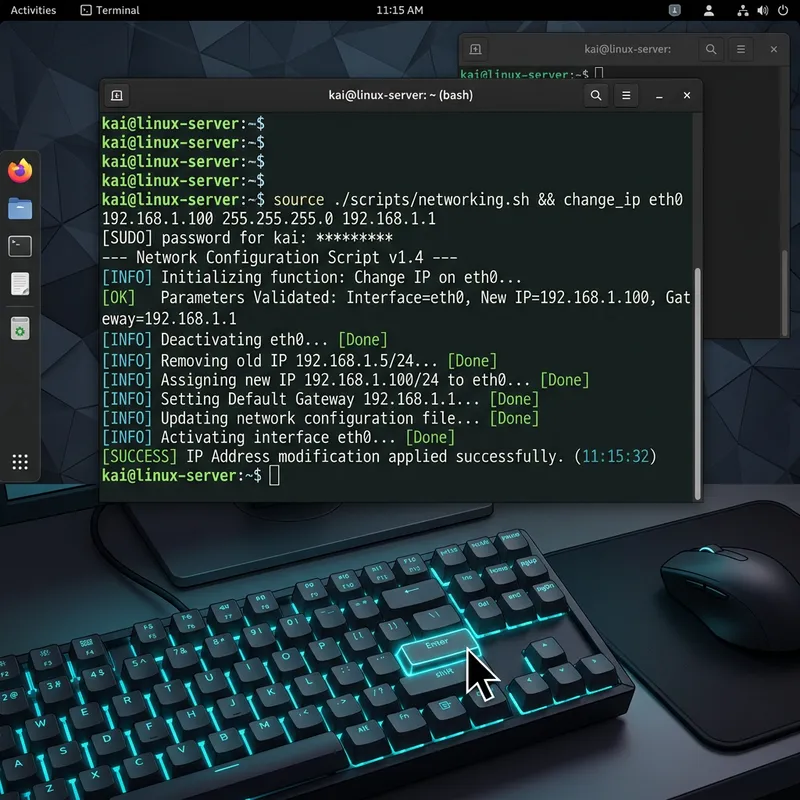Show the applications grid

click(19, 461)
